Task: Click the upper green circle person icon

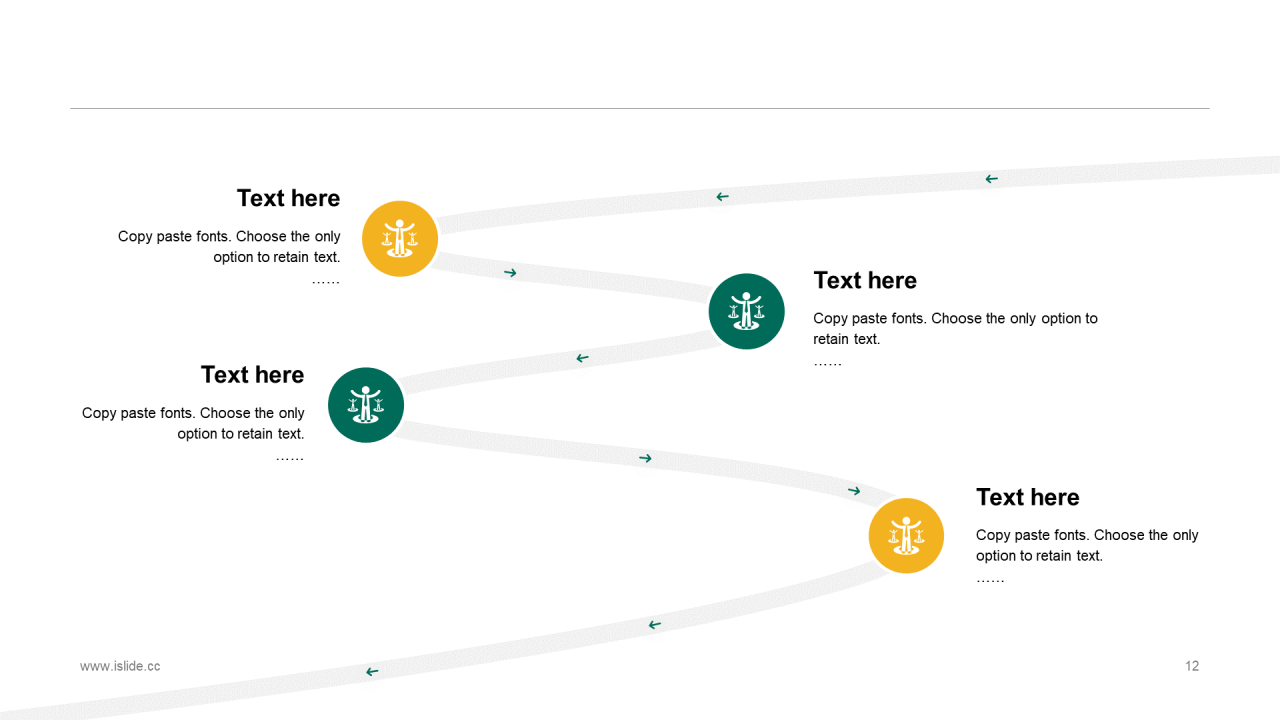Action: pyautogui.click(x=747, y=311)
